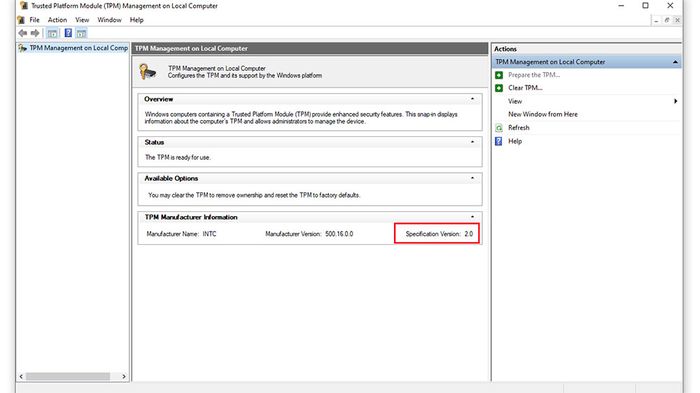
Task: Close the inner MDI child window
Action: coord(677,20)
